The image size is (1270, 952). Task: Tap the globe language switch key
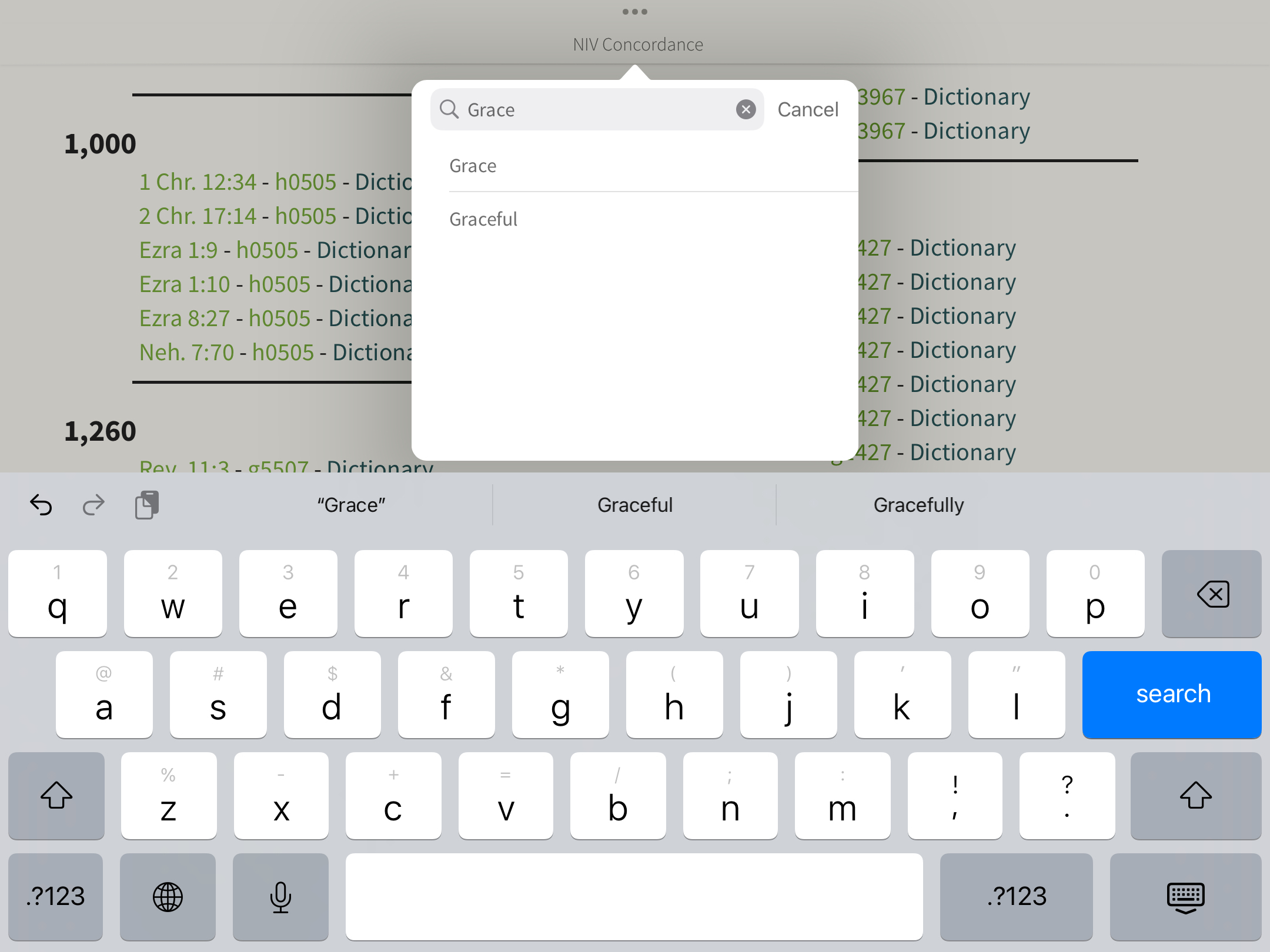168,897
